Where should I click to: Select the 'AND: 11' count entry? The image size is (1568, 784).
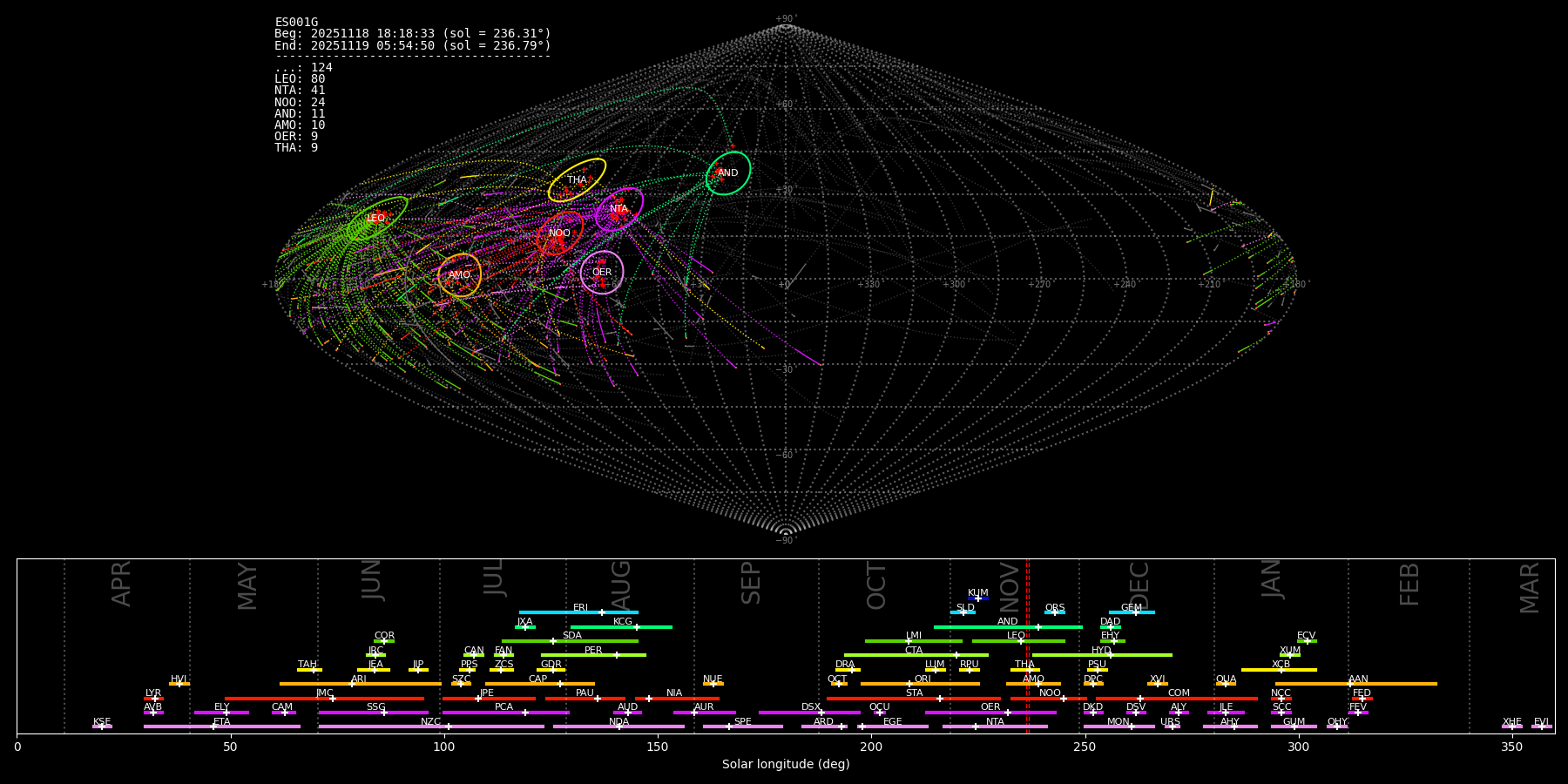300,113
